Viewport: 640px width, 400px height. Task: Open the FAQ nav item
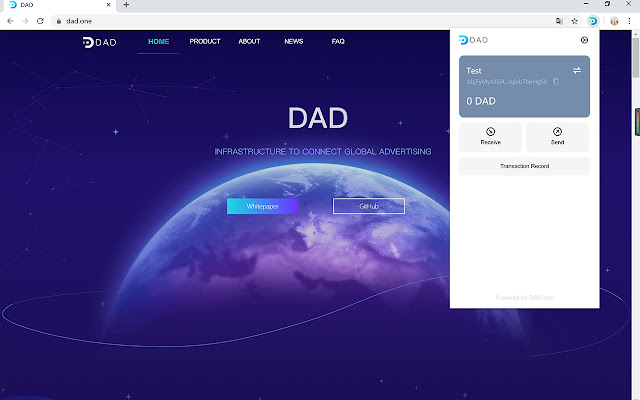[x=338, y=42]
